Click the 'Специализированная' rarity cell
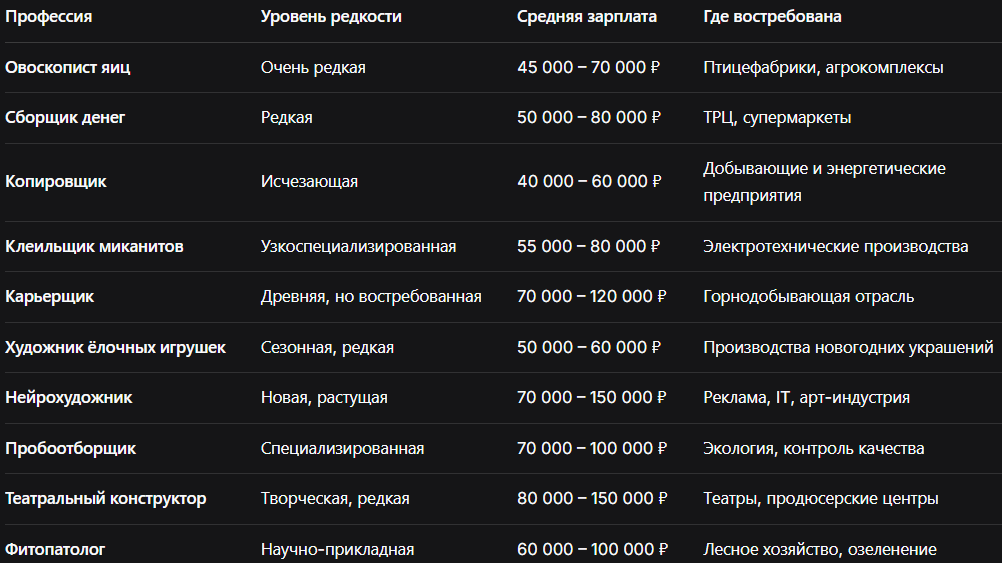Image resolution: width=1002 pixels, height=563 pixels. (343, 449)
